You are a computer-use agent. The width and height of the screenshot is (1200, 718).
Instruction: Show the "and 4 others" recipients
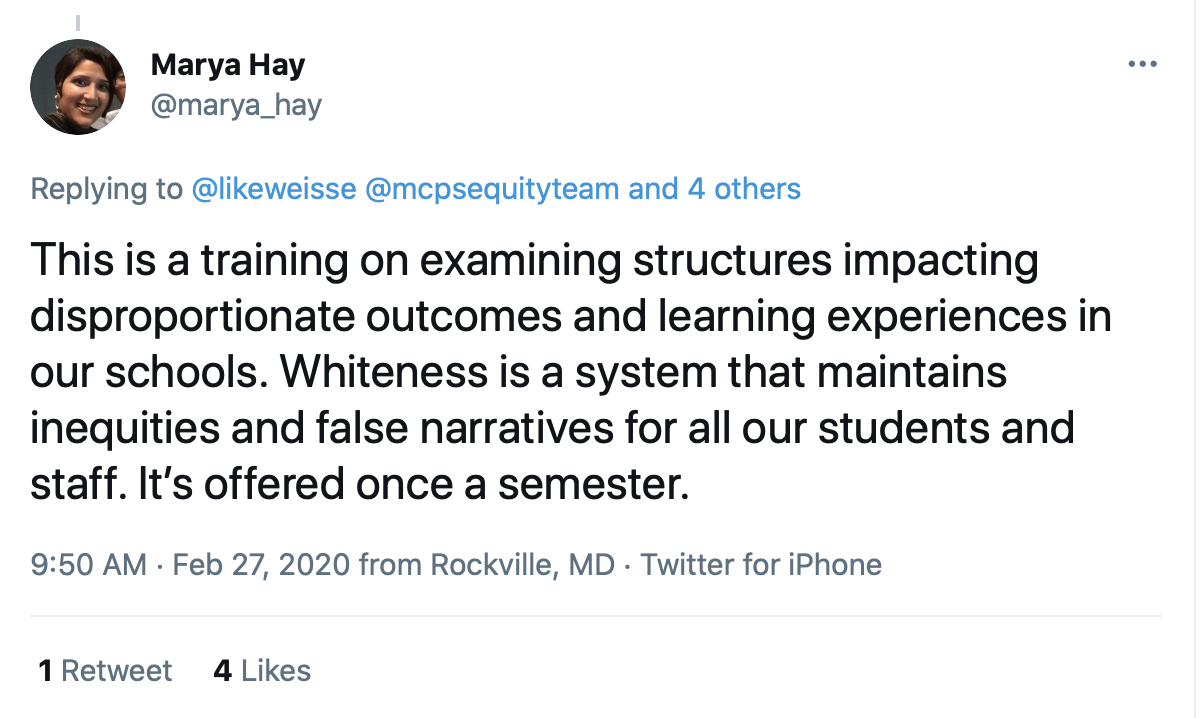[714, 188]
